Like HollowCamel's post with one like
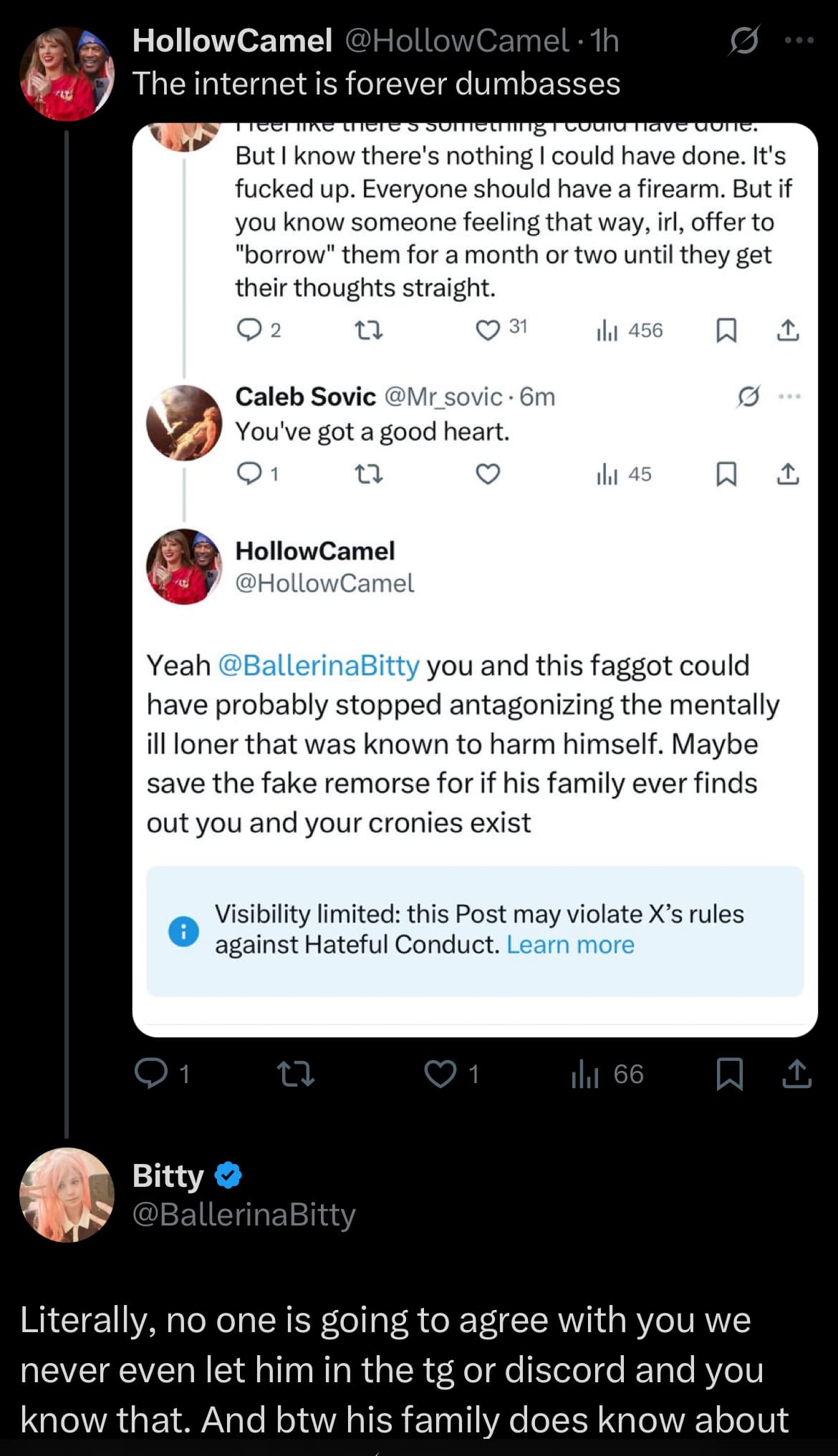Screen dimensions: 838x1456 (x=440, y=1074)
